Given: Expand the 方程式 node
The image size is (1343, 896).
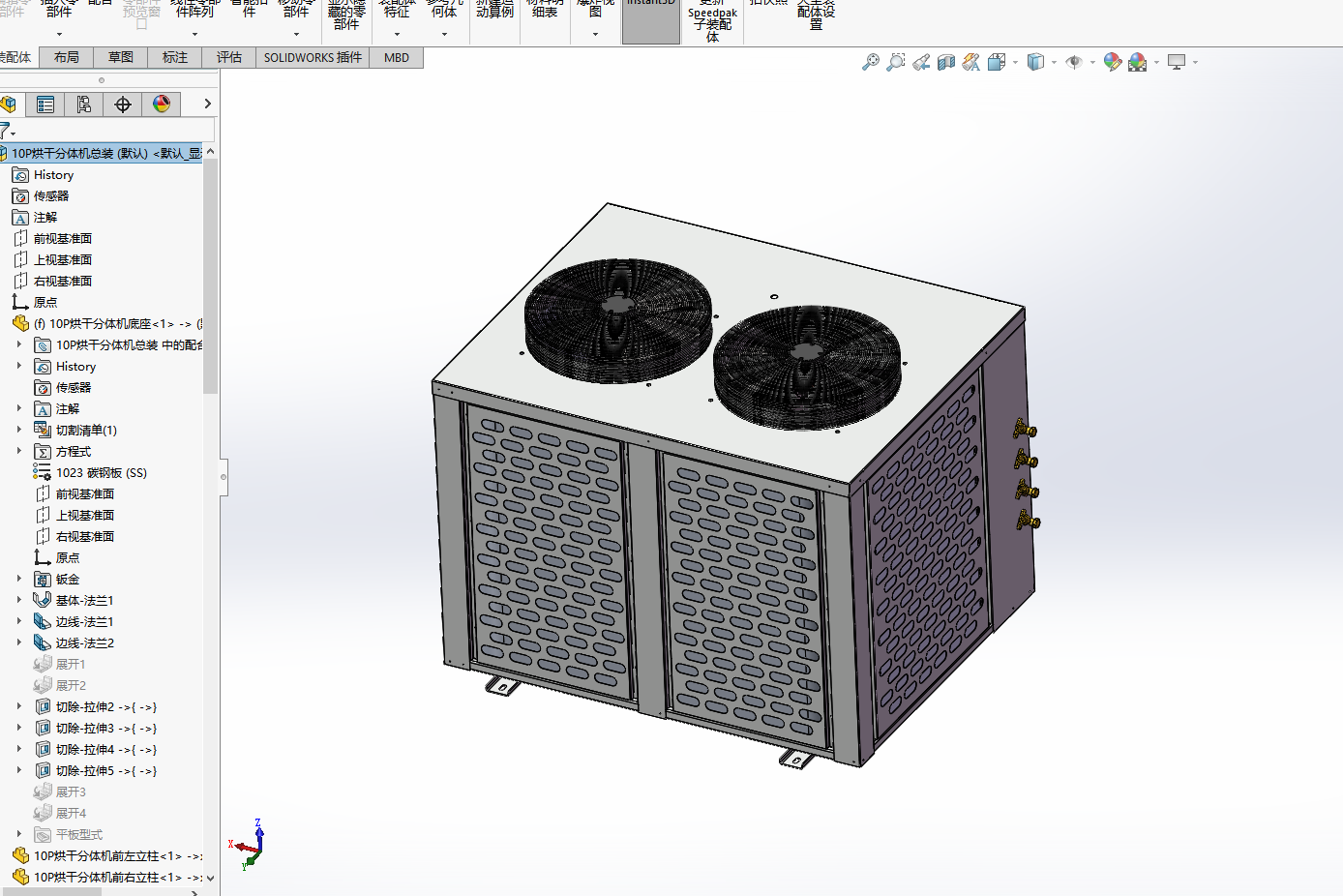Looking at the screenshot, I should (18, 451).
